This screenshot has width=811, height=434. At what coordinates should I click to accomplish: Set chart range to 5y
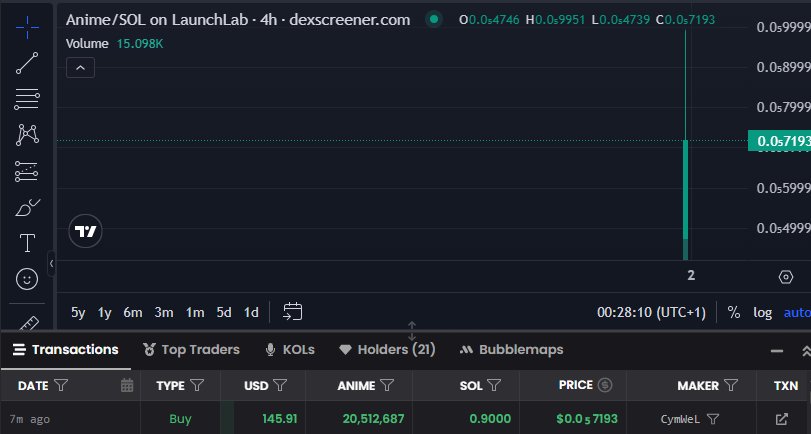tap(78, 312)
